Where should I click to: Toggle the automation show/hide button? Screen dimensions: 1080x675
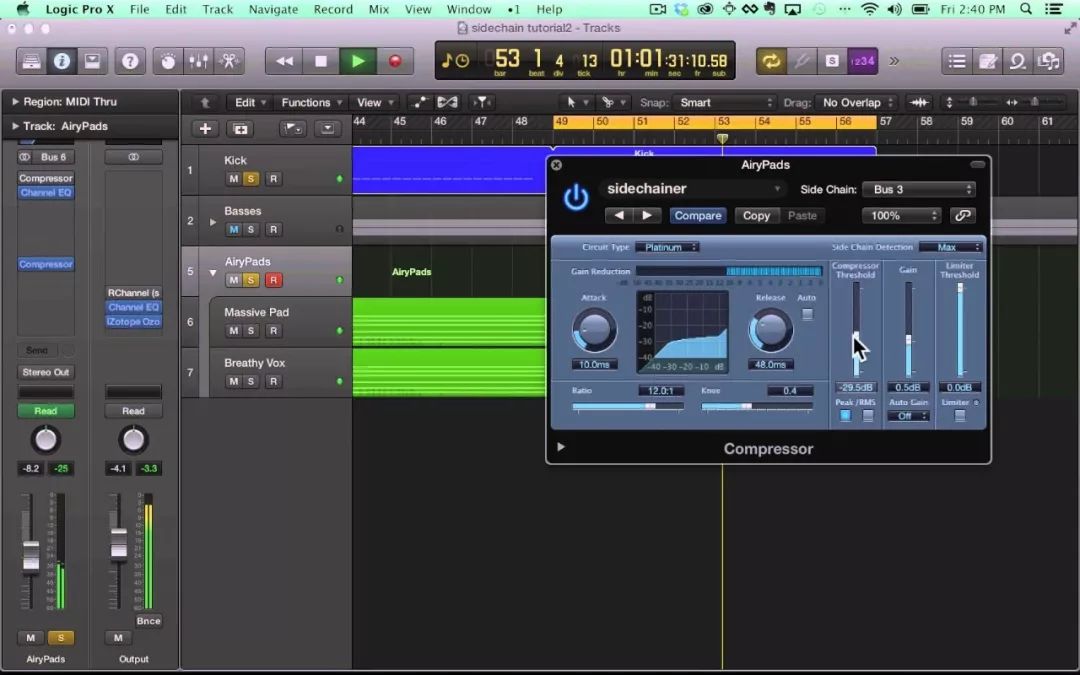[419, 102]
